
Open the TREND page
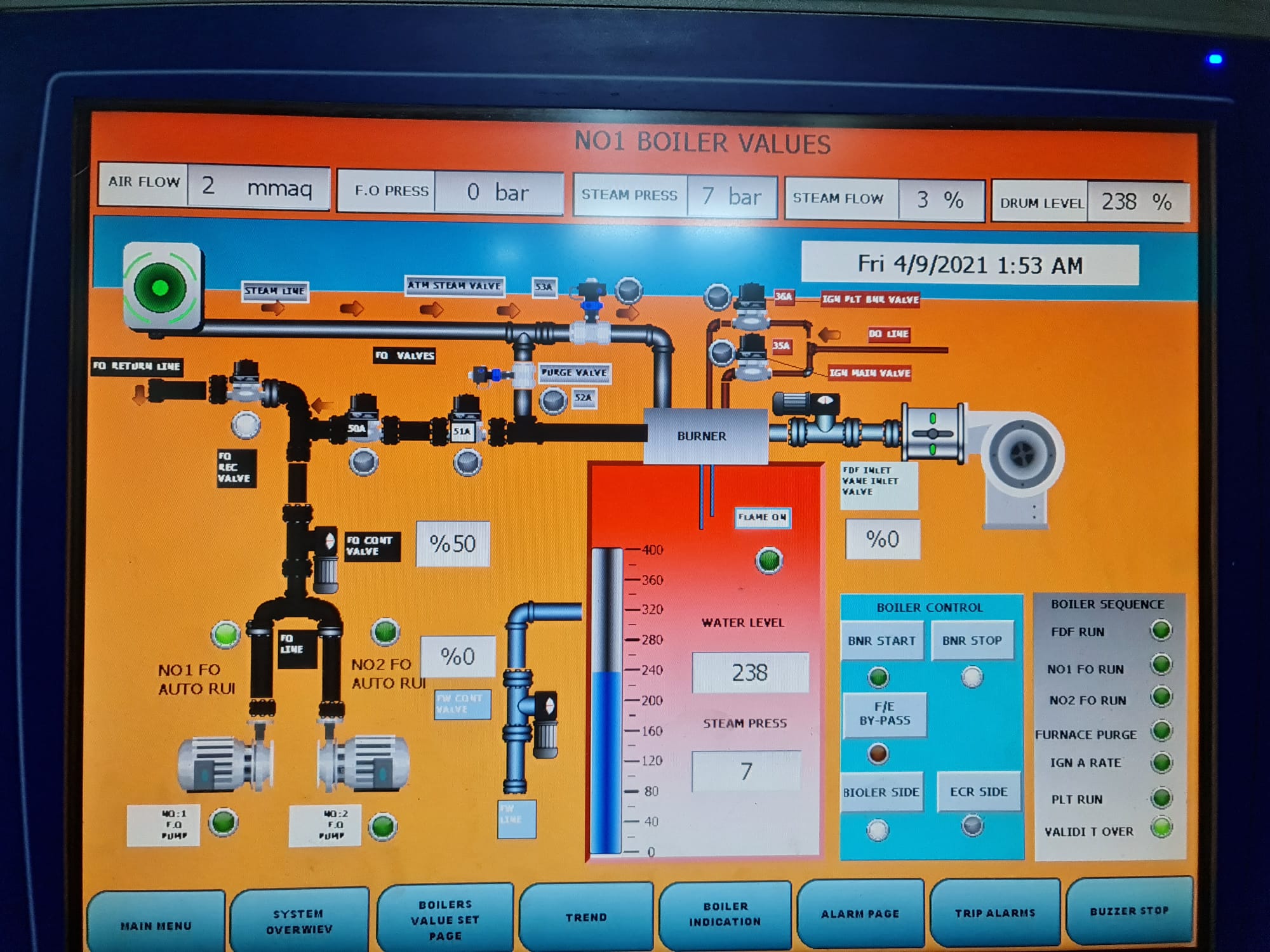coord(585,917)
